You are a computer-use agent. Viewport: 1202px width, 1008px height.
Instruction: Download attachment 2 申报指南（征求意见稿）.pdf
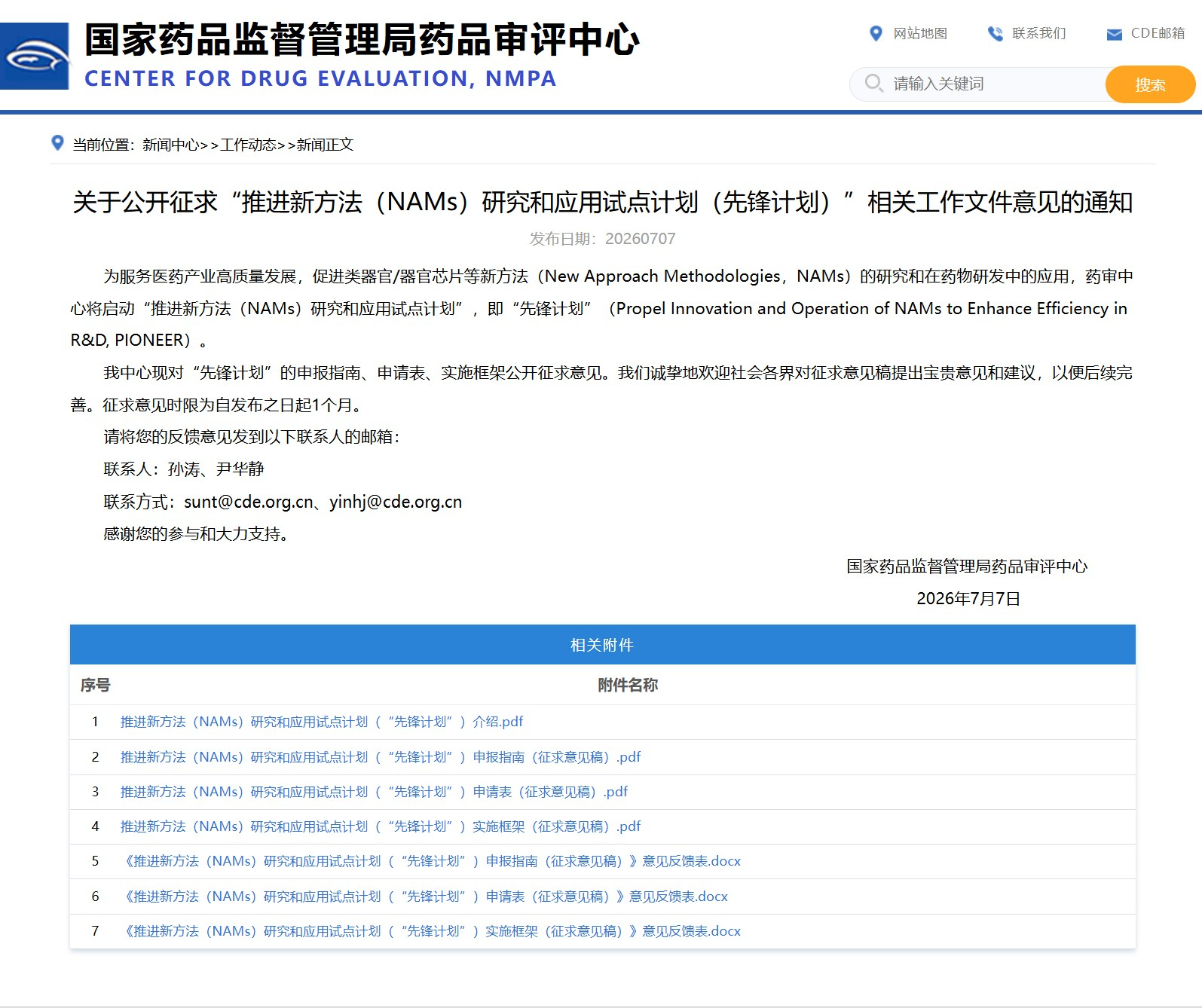pos(381,757)
